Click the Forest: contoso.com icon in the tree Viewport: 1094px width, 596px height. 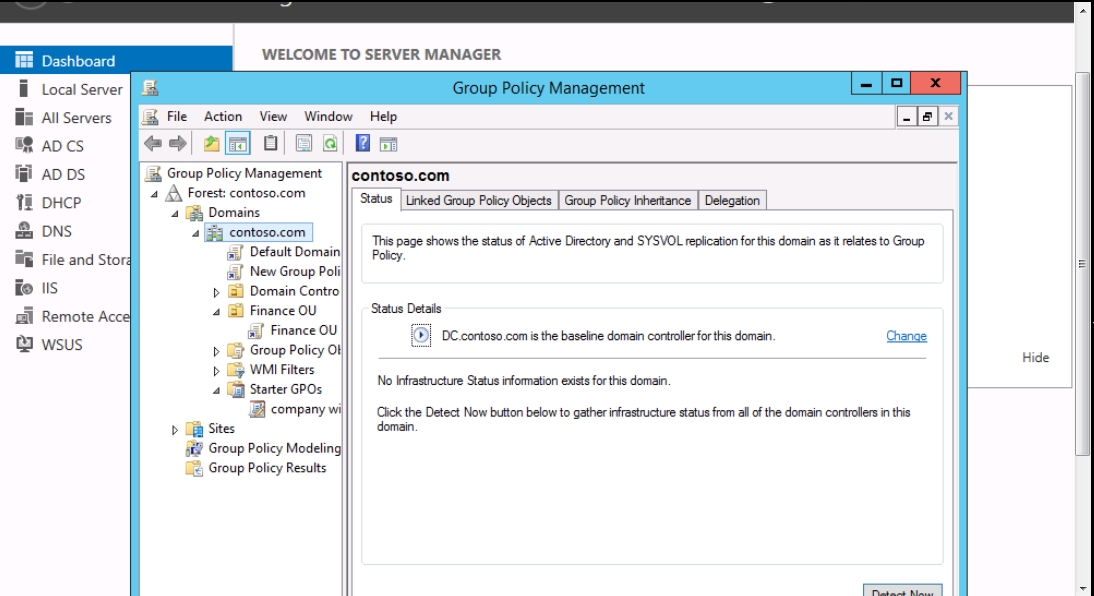coord(174,193)
